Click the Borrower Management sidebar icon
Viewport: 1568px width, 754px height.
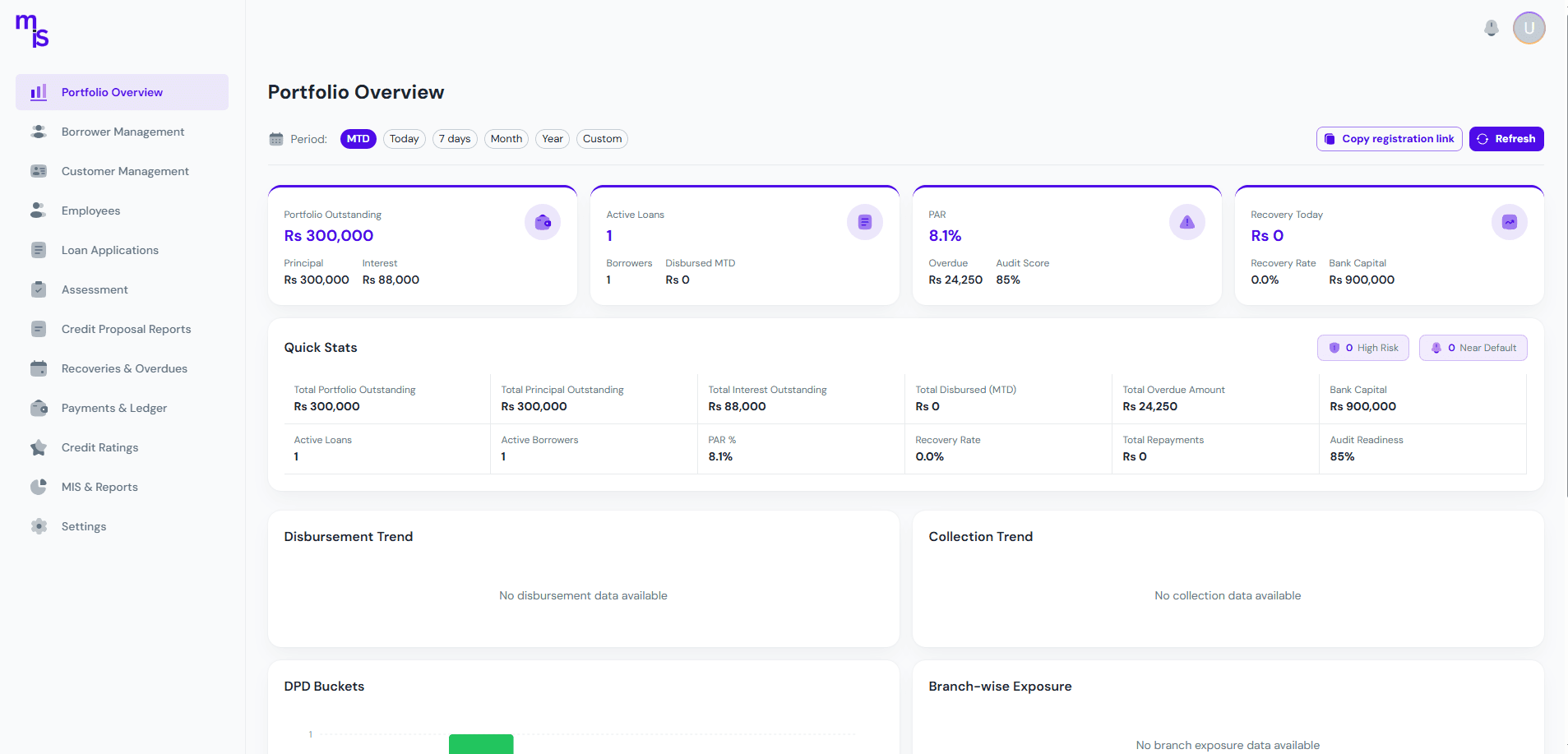click(x=39, y=132)
